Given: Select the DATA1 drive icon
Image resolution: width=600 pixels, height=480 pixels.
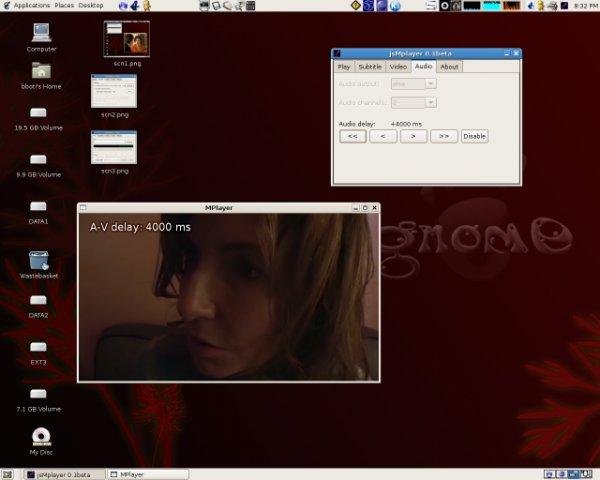Looking at the screenshot, I should tap(38, 206).
